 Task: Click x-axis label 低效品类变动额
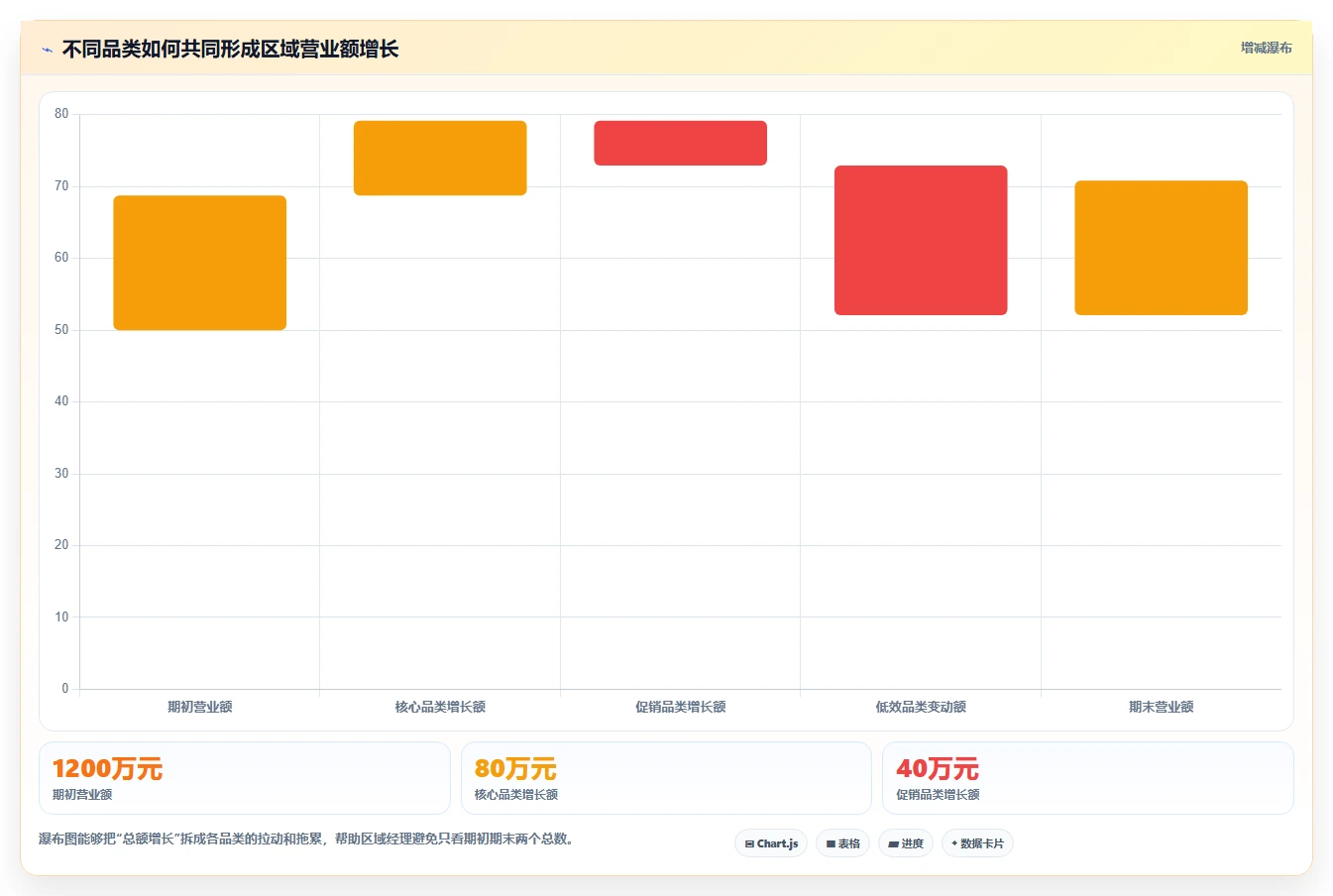(x=921, y=707)
